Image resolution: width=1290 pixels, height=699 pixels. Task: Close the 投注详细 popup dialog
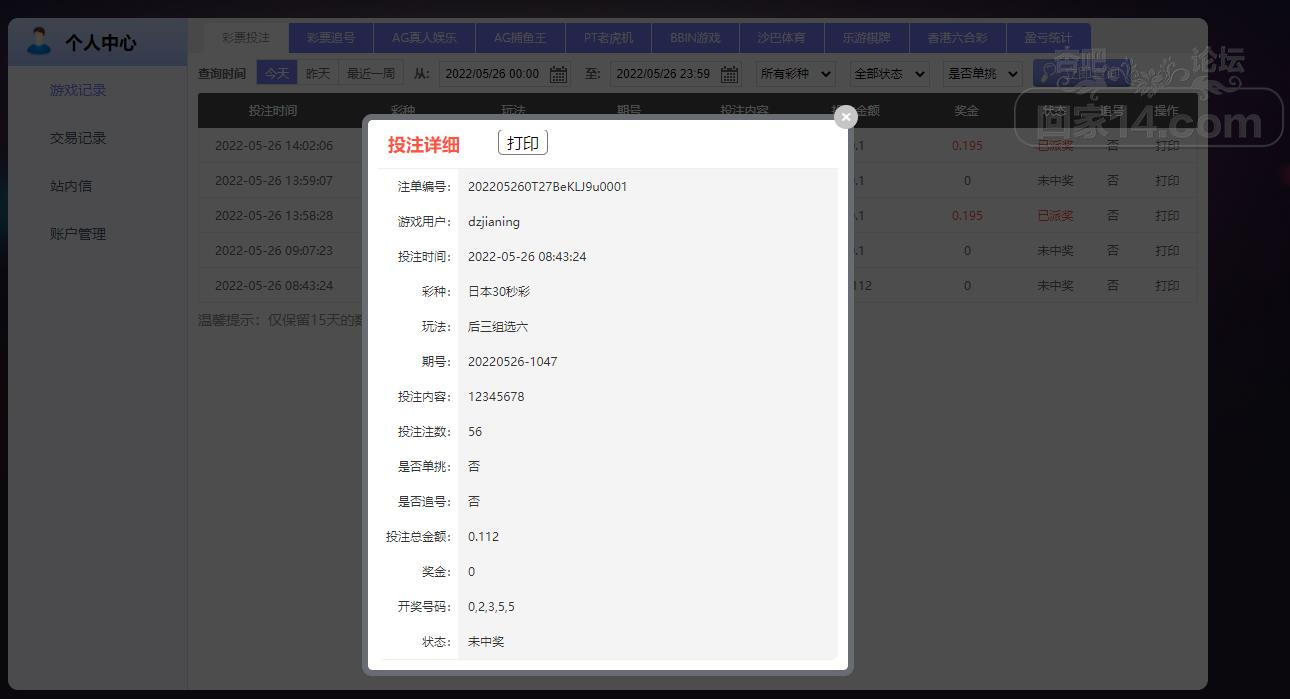pyautogui.click(x=846, y=117)
